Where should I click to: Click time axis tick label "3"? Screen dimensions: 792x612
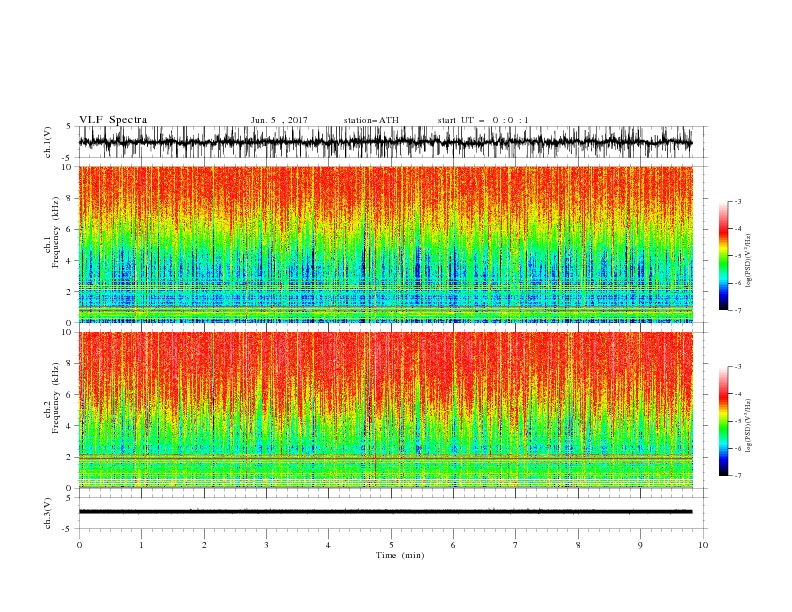click(x=266, y=545)
